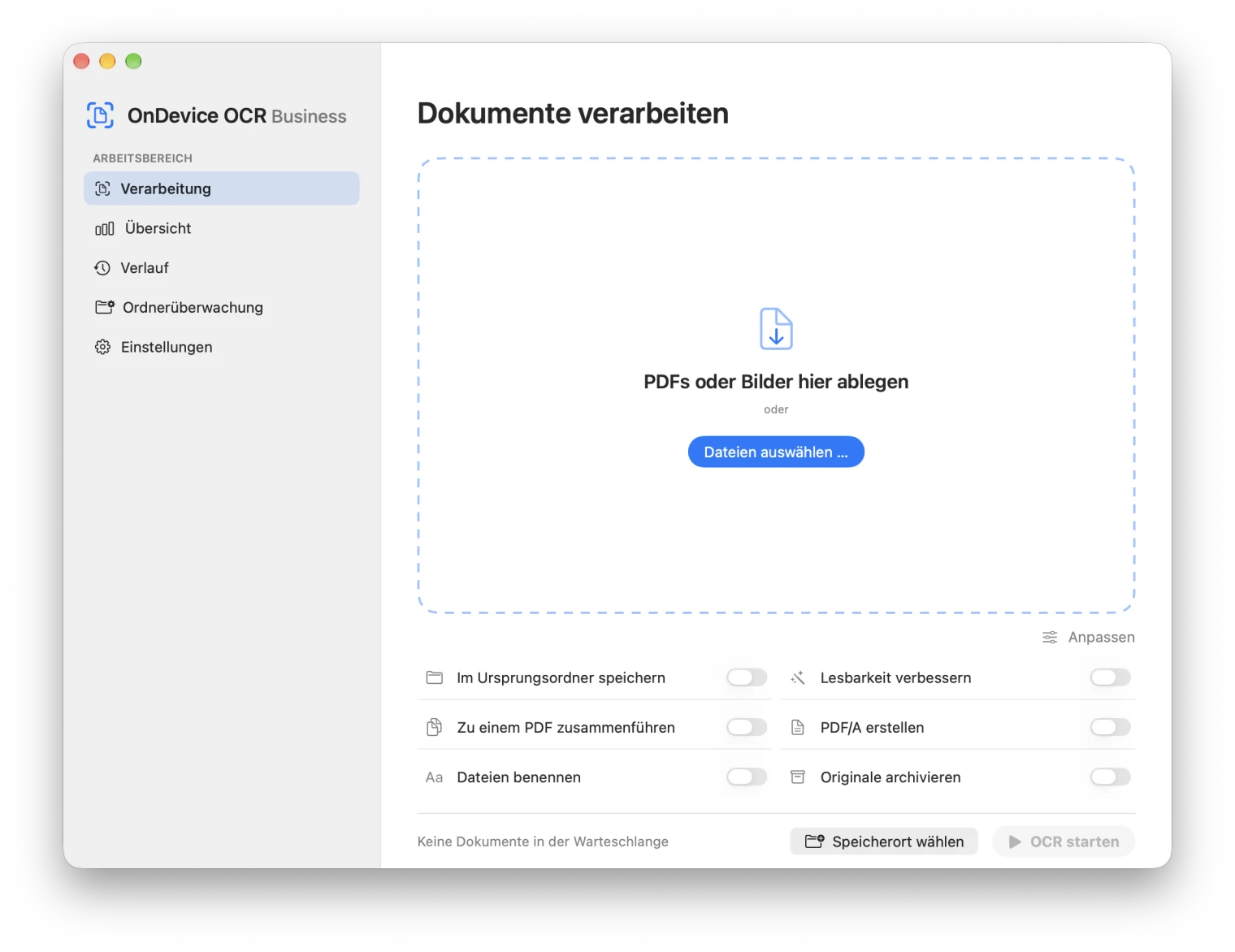Click the Verarbeitung scan icon in sidebar
The height and width of the screenshot is (952, 1235).
(x=102, y=188)
